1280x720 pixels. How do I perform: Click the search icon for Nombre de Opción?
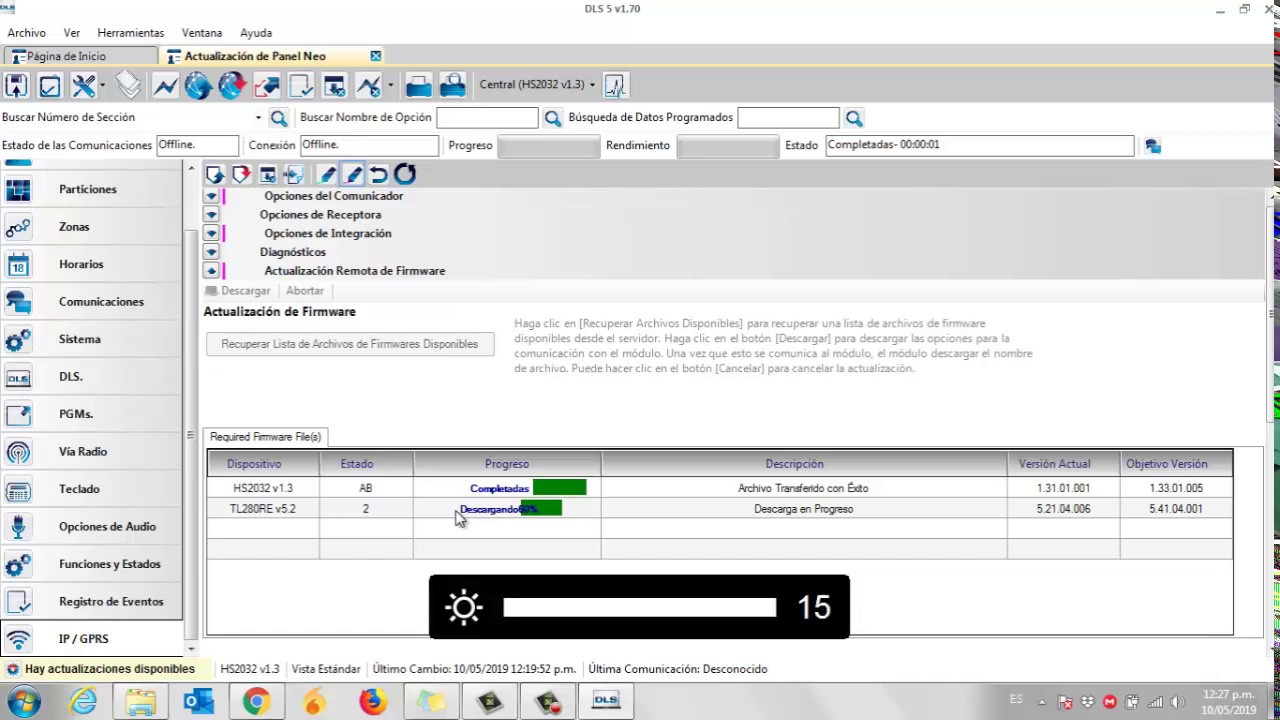pyautogui.click(x=553, y=118)
